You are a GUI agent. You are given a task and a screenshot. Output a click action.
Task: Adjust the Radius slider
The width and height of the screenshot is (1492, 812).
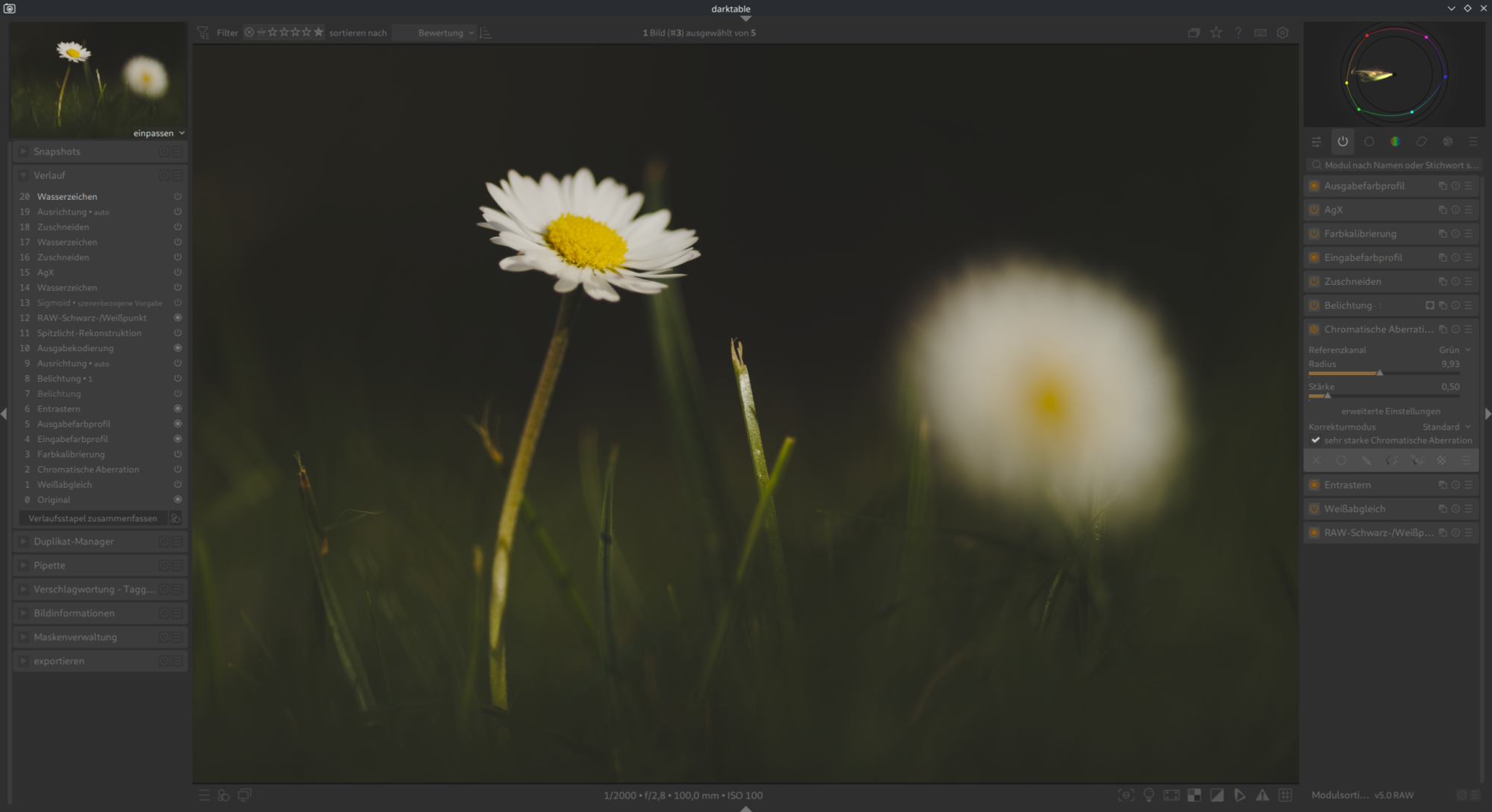(1379, 373)
